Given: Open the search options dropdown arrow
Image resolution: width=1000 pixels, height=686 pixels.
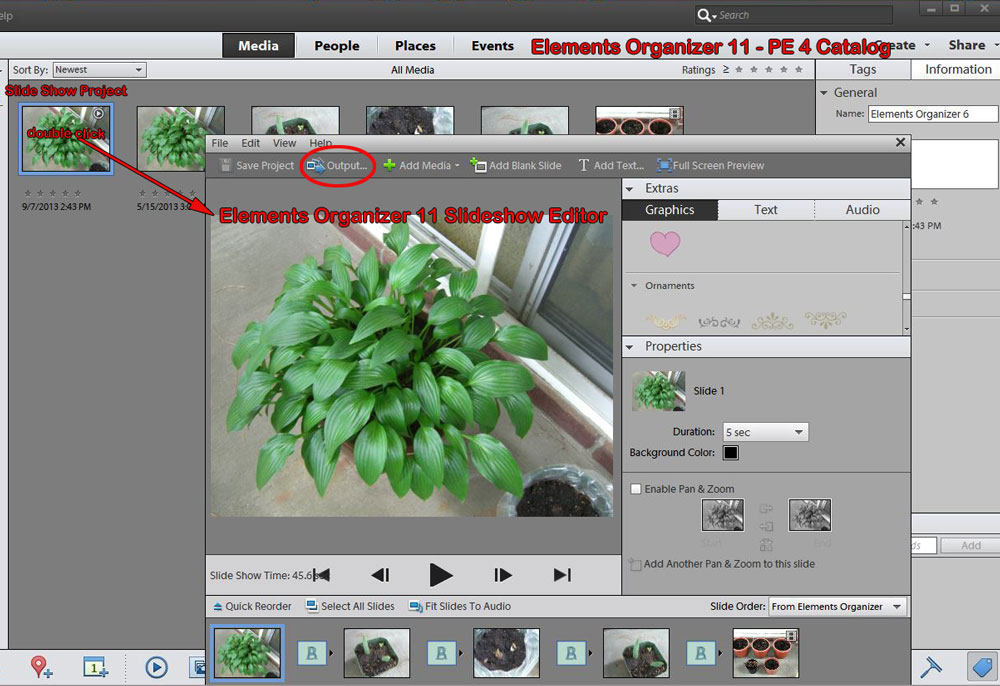Looking at the screenshot, I should pos(714,16).
